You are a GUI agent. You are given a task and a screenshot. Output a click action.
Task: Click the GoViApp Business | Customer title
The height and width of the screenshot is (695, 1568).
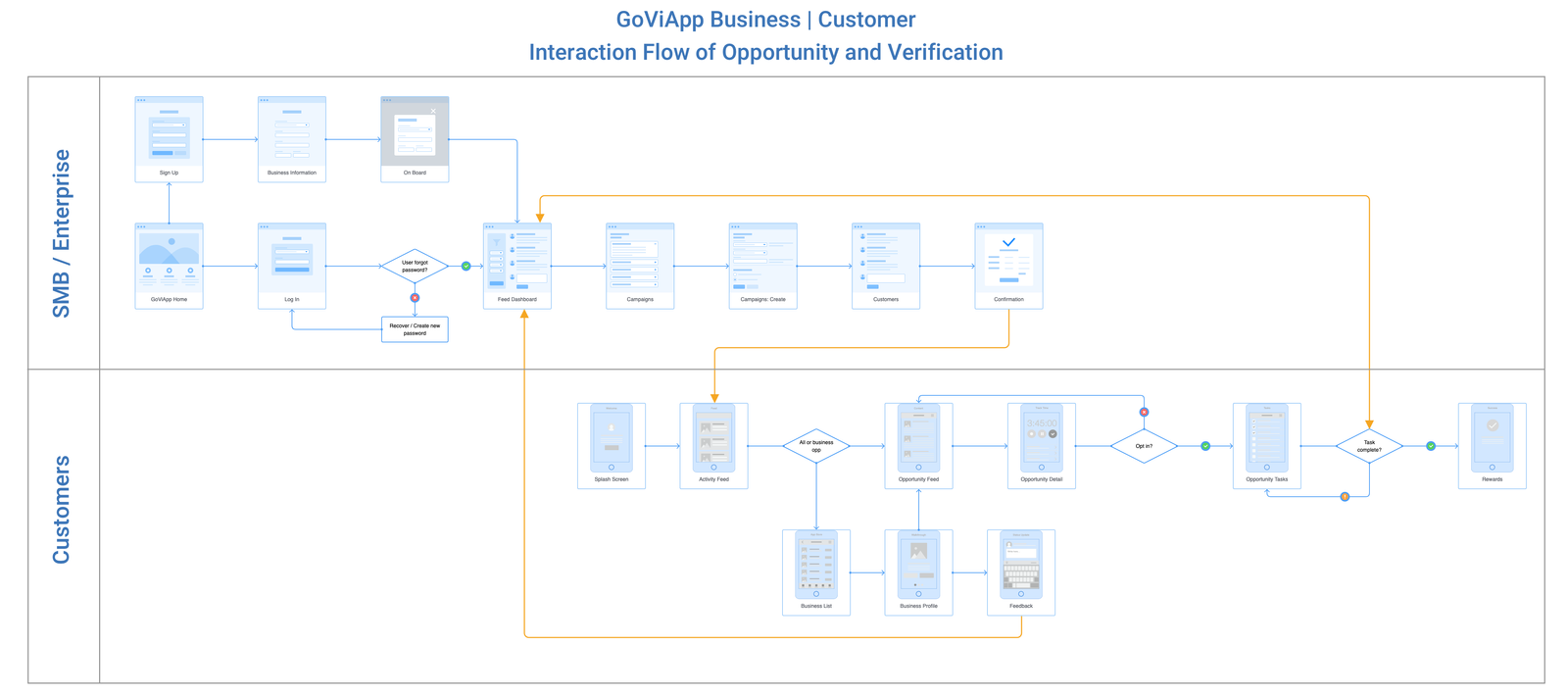(766, 20)
